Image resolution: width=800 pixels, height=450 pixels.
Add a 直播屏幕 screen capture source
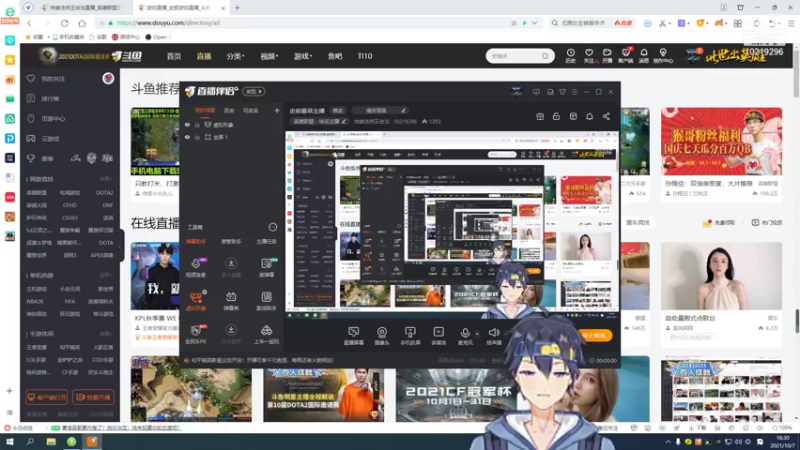pos(354,336)
